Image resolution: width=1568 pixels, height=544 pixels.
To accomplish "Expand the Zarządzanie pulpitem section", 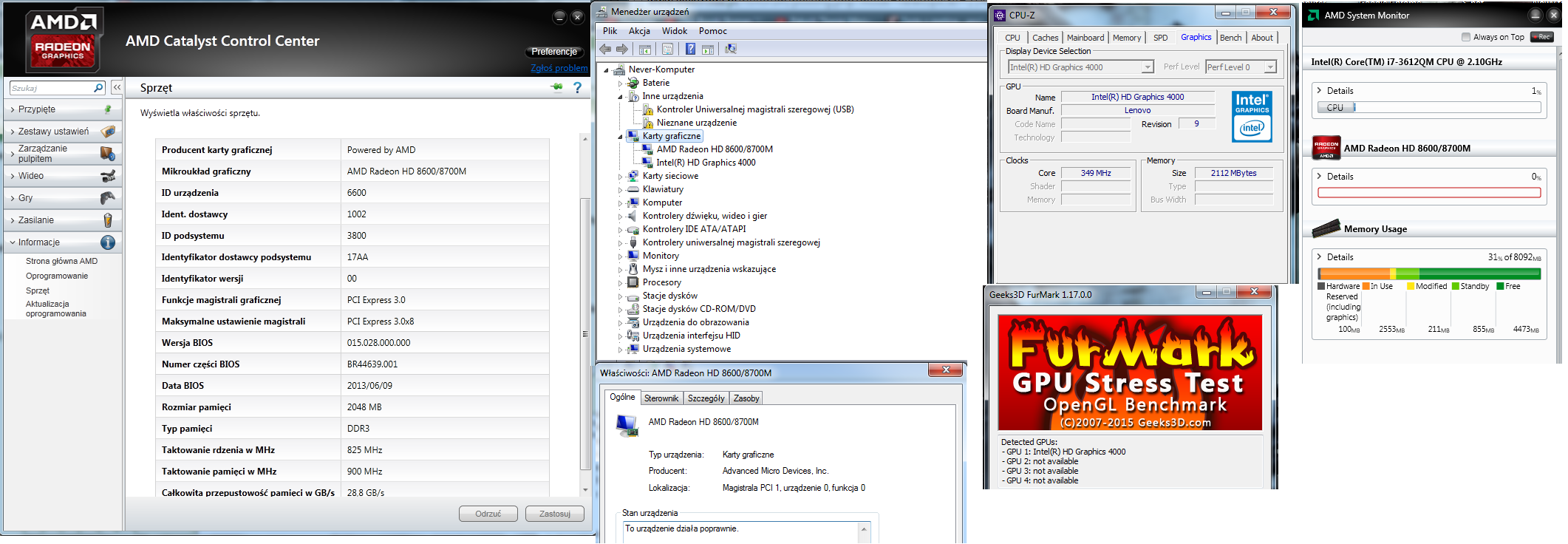I will tap(62, 154).
